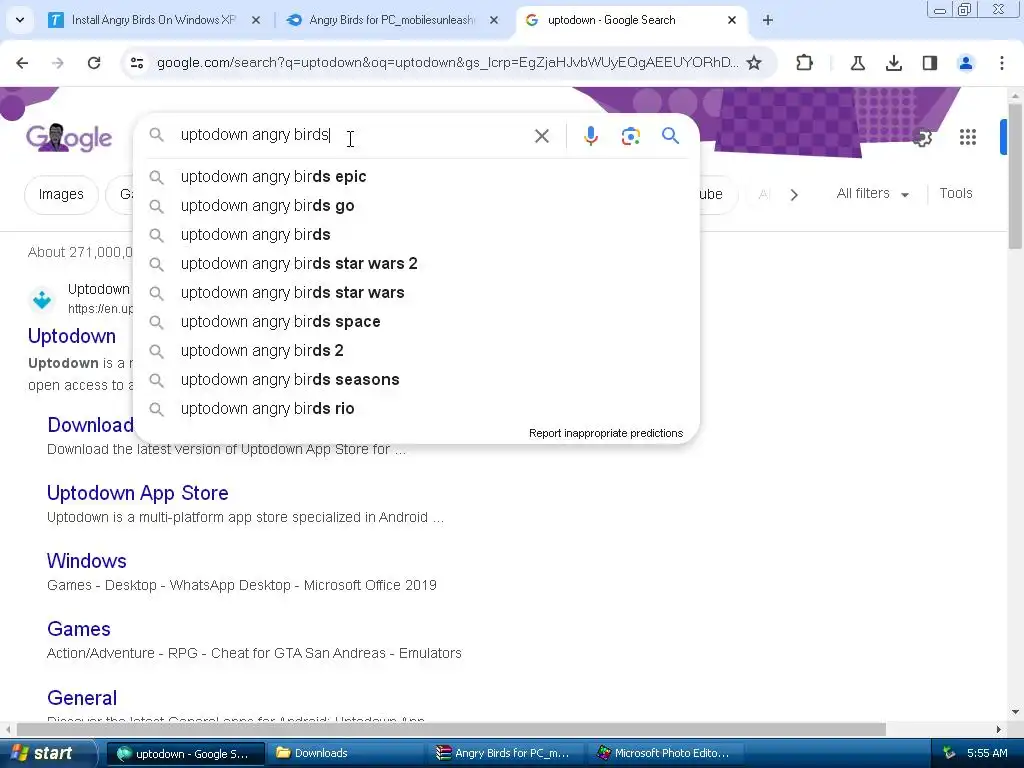This screenshot has width=1024, height=768.
Task: Pick suggestion ending in star wars without 2
Action: (417, 293)
